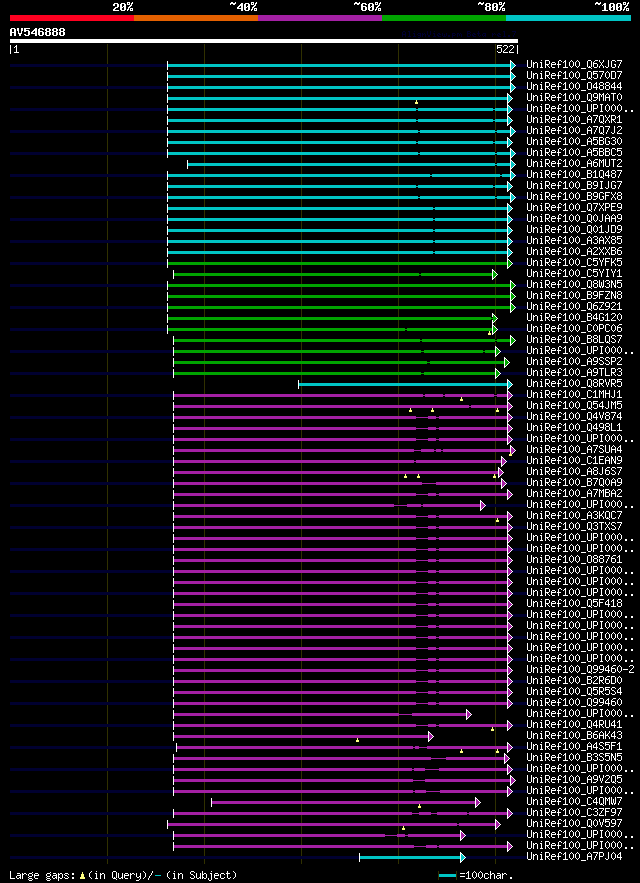Select the UniRef100_A5BBC5 label
The width and height of the screenshot is (640, 883).
point(574,152)
